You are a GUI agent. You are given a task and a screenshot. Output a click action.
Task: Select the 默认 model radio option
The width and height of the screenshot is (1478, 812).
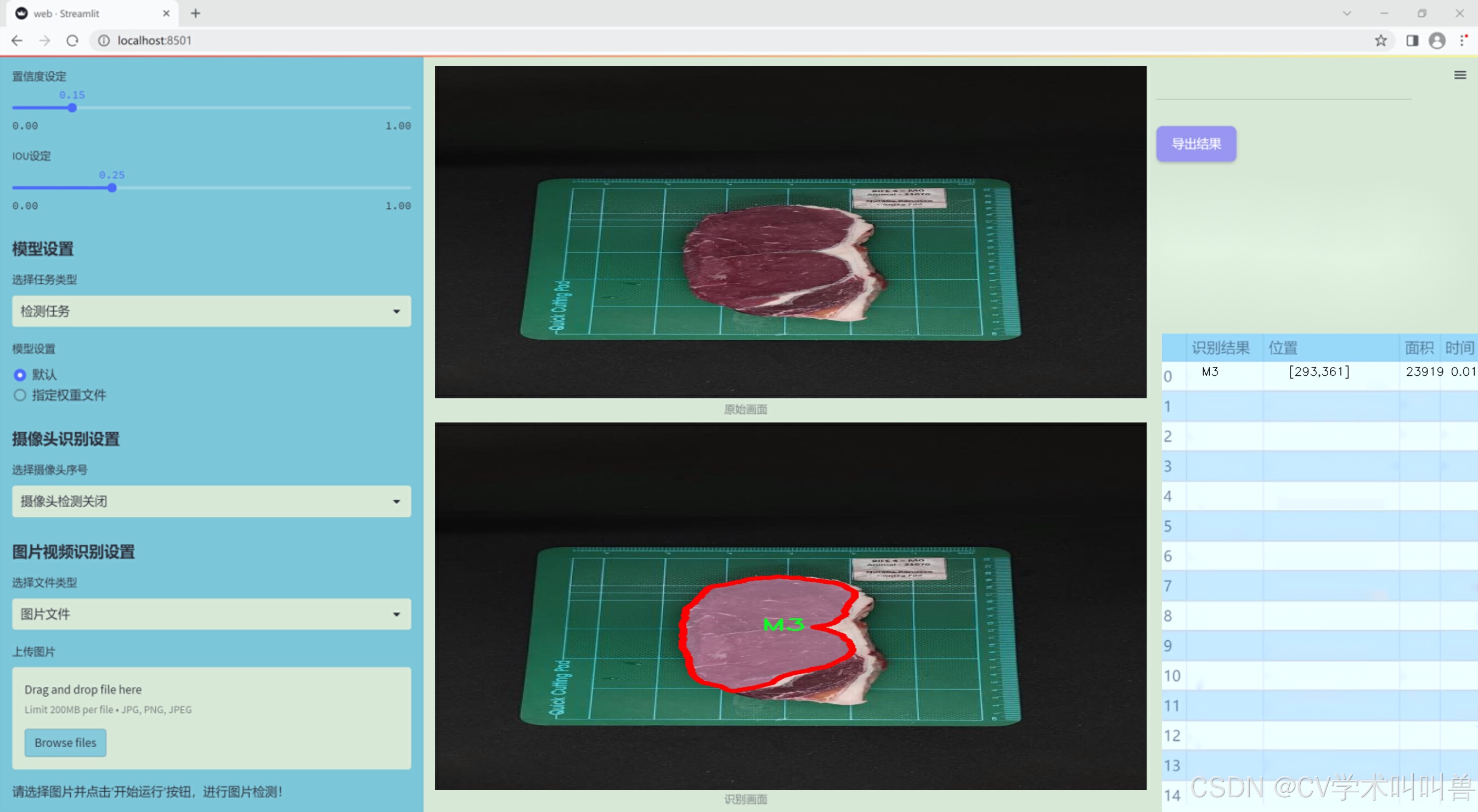pyautogui.click(x=20, y=375)
